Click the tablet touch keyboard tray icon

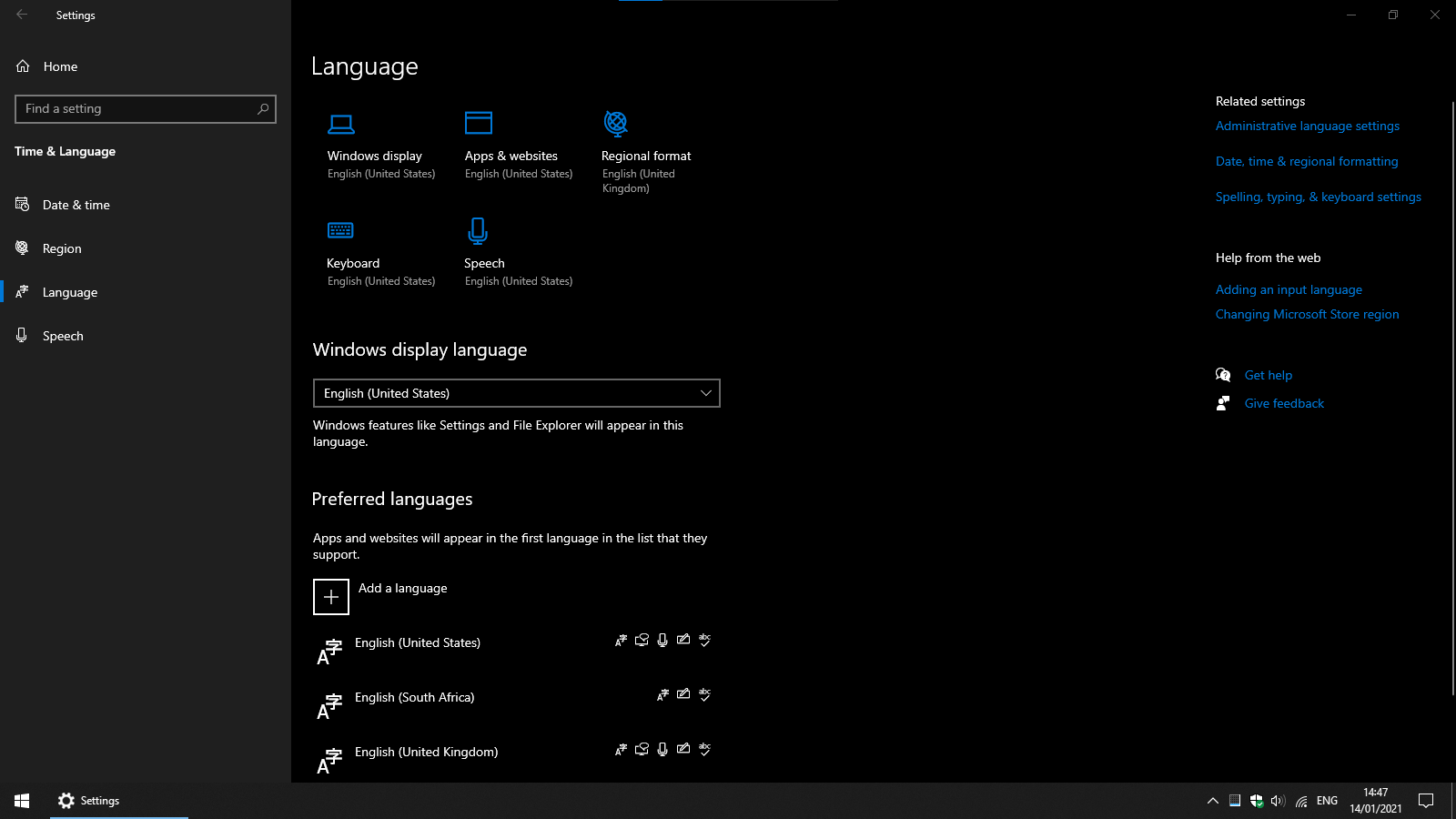(x=1235, y=801)
